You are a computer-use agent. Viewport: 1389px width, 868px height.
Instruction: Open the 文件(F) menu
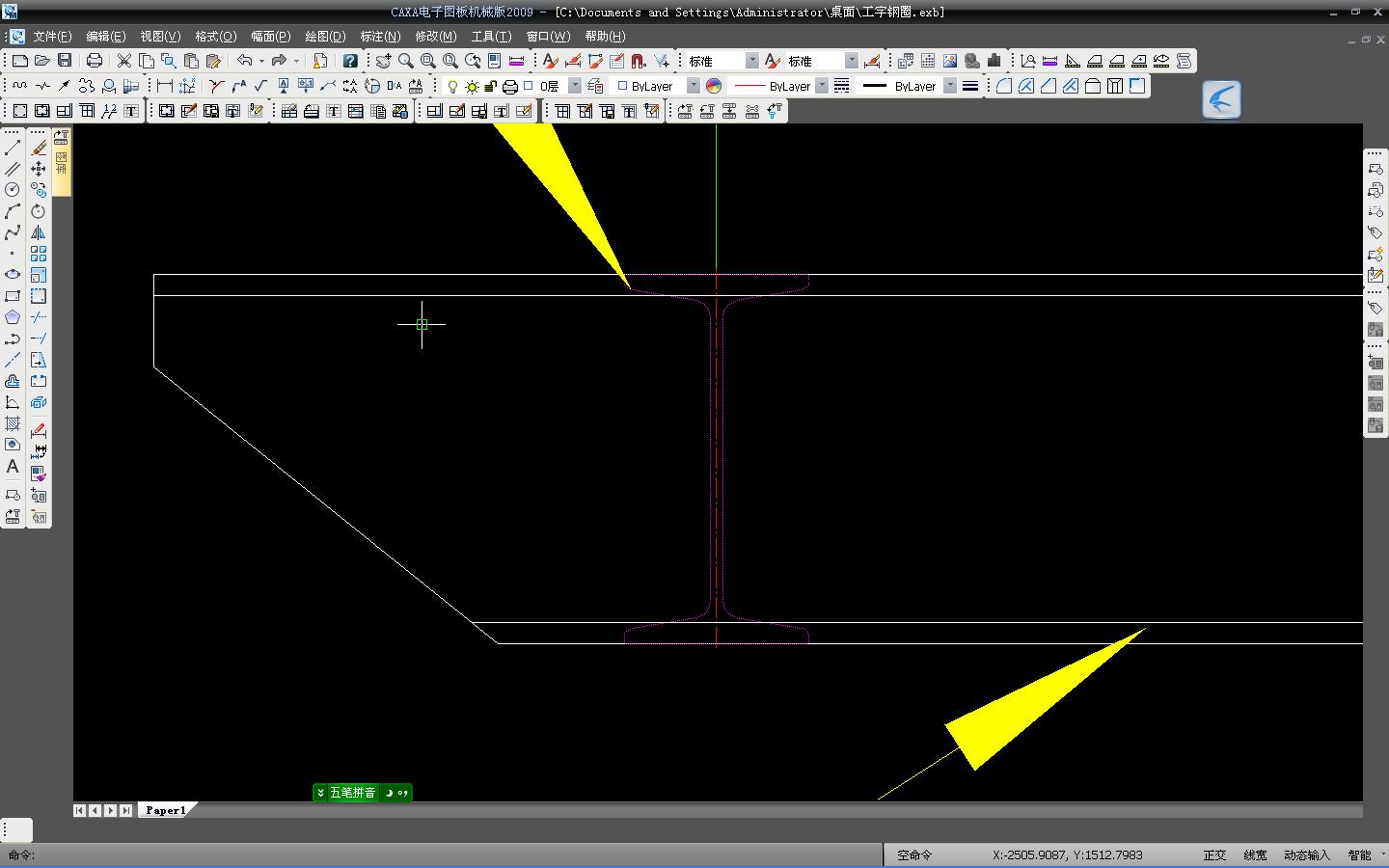52,37
